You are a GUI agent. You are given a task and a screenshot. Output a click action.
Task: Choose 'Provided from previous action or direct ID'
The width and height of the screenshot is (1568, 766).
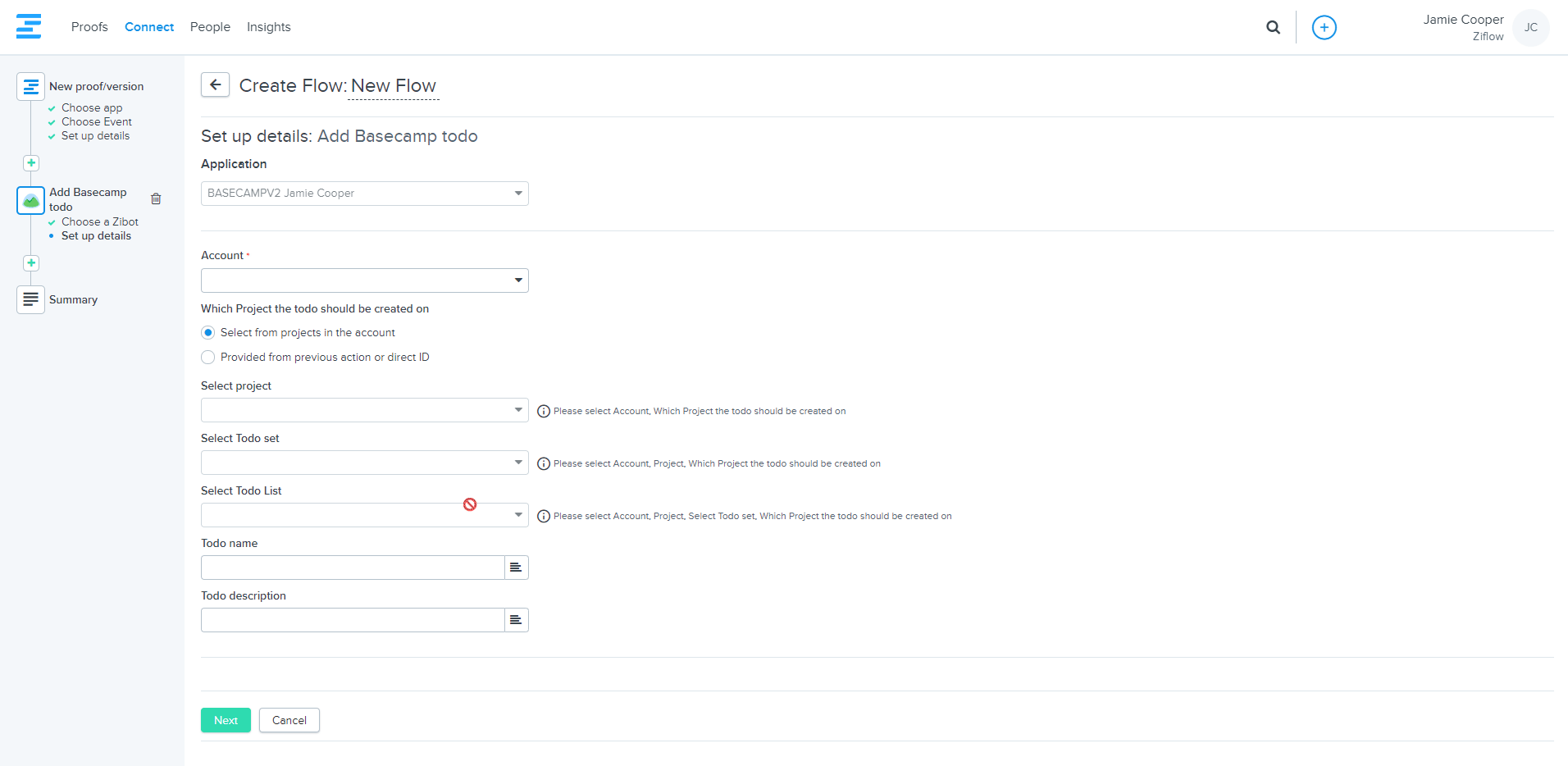[x=208, y=358]
